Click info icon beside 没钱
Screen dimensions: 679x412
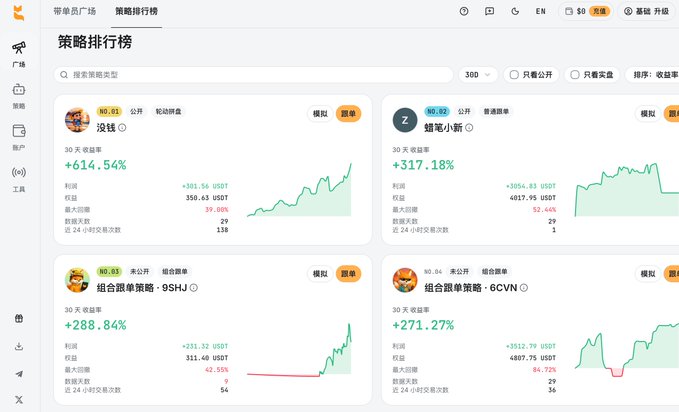[122, 128]
